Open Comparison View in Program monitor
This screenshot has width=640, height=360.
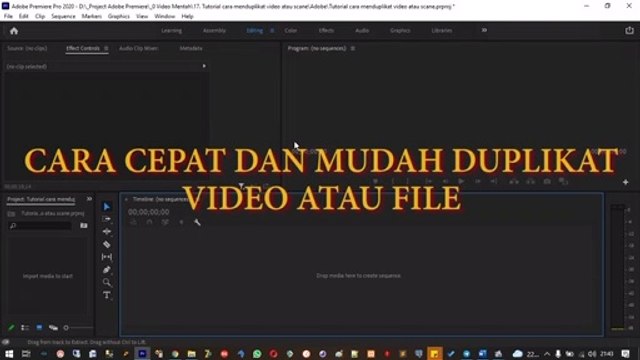[x=564, y=181]
